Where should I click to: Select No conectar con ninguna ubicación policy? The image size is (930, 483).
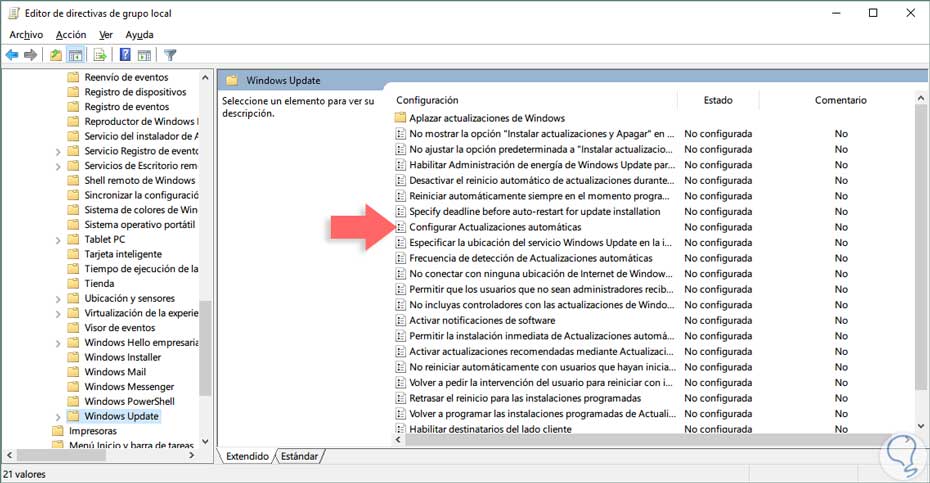click(x=540, y=274)
